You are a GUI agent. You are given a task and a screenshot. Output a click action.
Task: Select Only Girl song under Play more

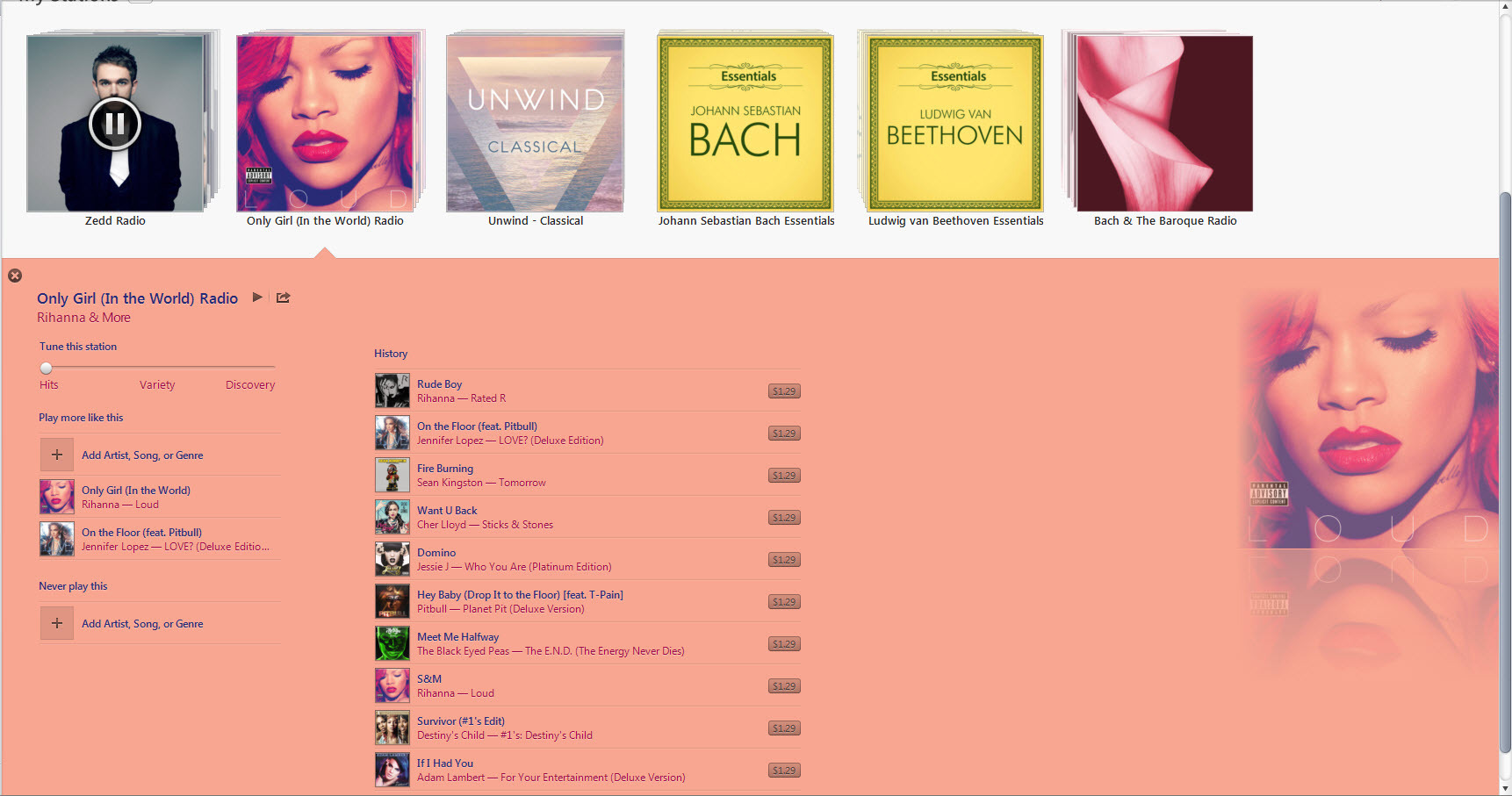point(136,490)
